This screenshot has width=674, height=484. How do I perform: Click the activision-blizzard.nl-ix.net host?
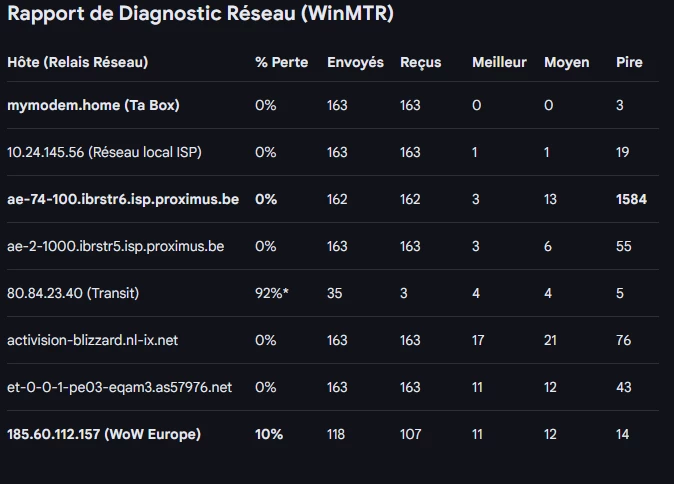pyautogui.click(x=92, y=340)
